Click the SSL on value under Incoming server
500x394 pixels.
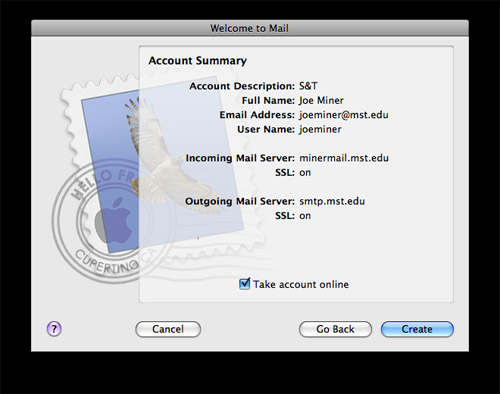click(305, 173)
